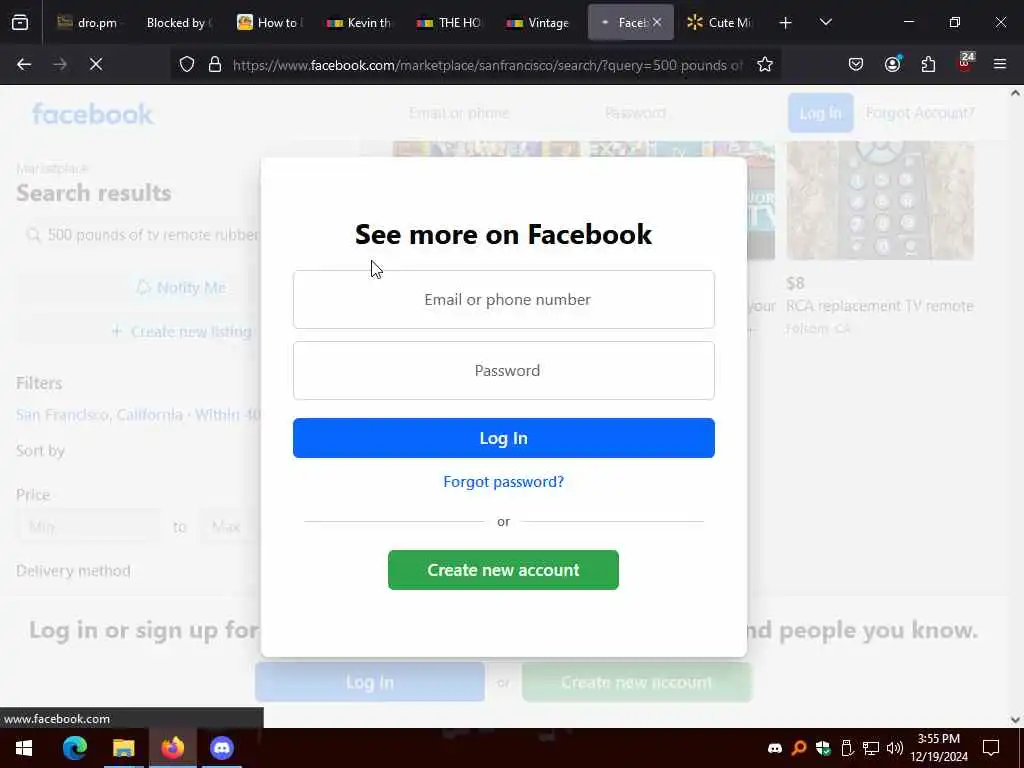Viewport: 1024px width, 768px height.
Task: Switch to the Kevin th tab
Action: (359, 23)
